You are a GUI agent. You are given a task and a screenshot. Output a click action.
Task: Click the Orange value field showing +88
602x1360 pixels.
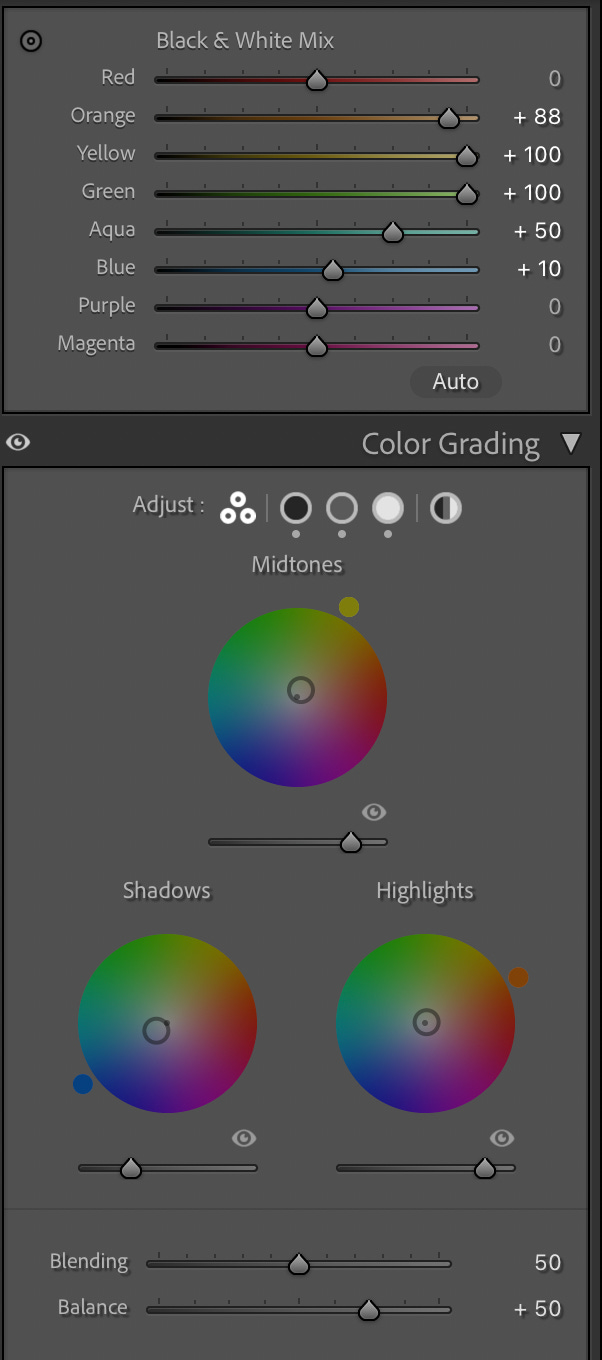coord(537,117)
